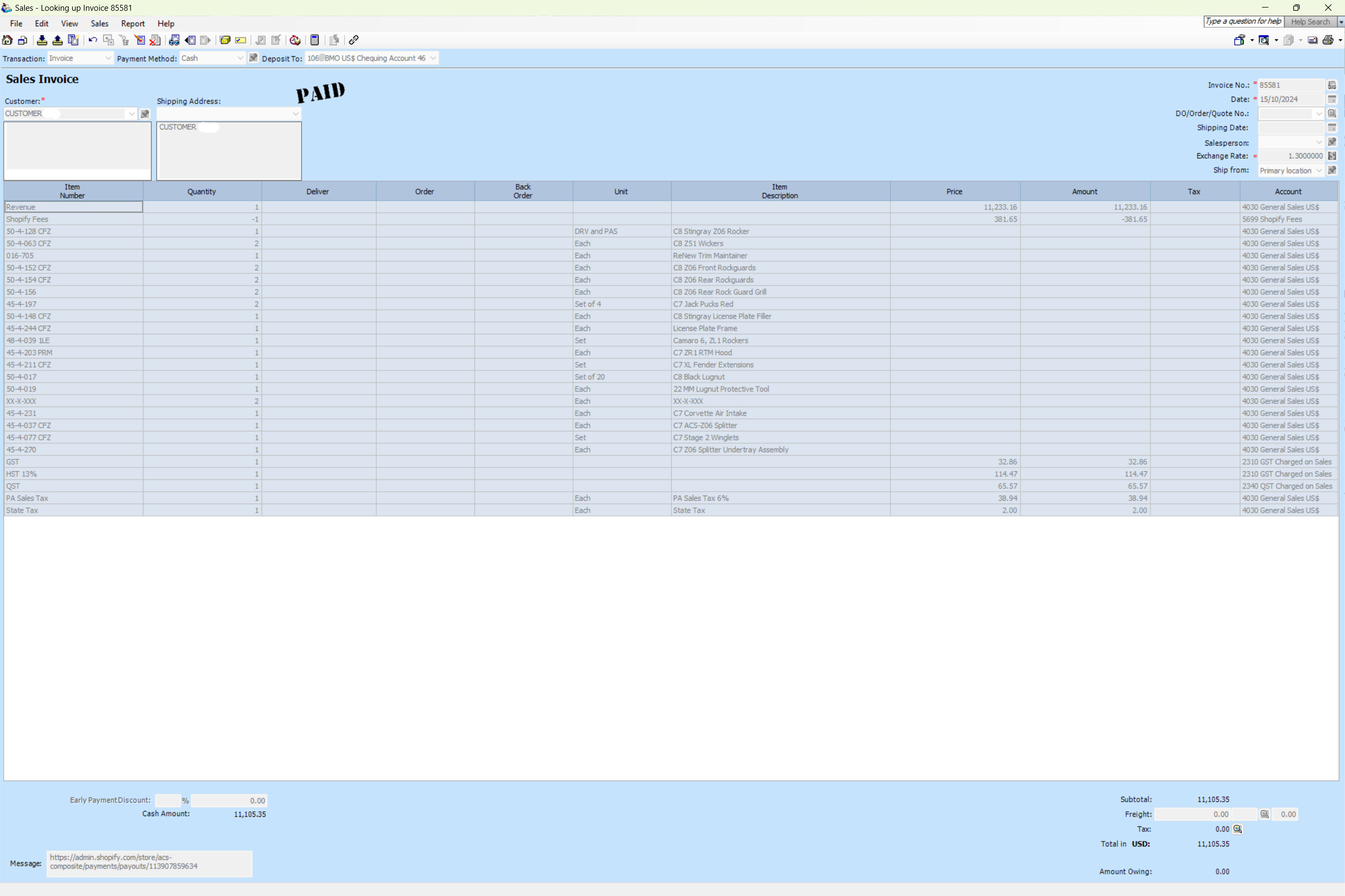Viewport: 1345px width, 896px height.
Task: Click the New record toolbar icon
Action: tap(23, 40)
